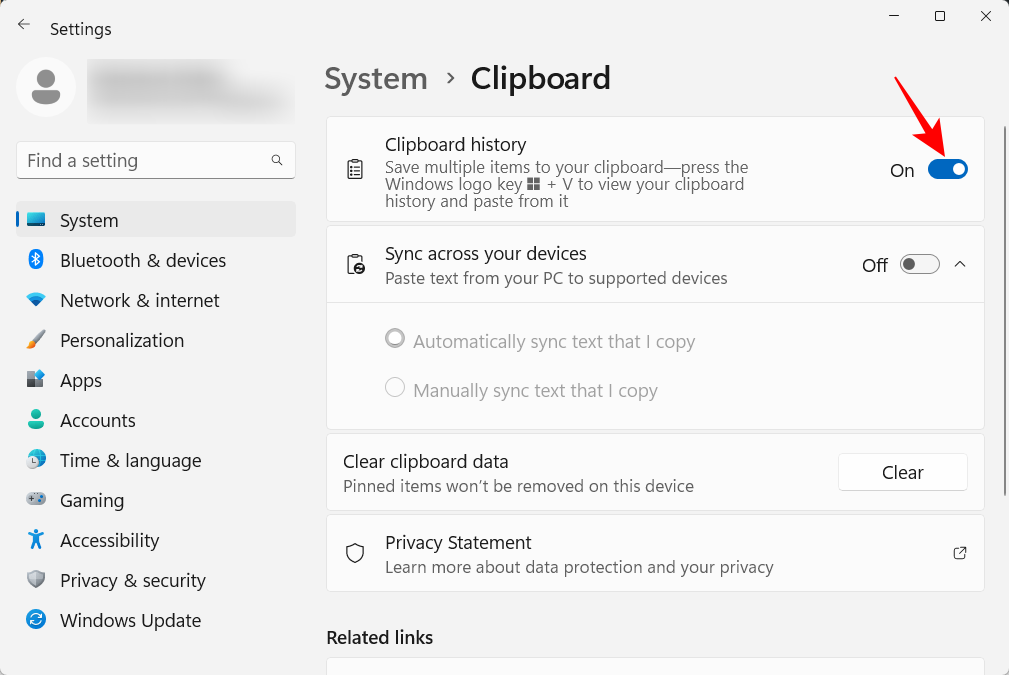Disable the Clipboard history toggle
The image size is (1009, 675).
948,169
